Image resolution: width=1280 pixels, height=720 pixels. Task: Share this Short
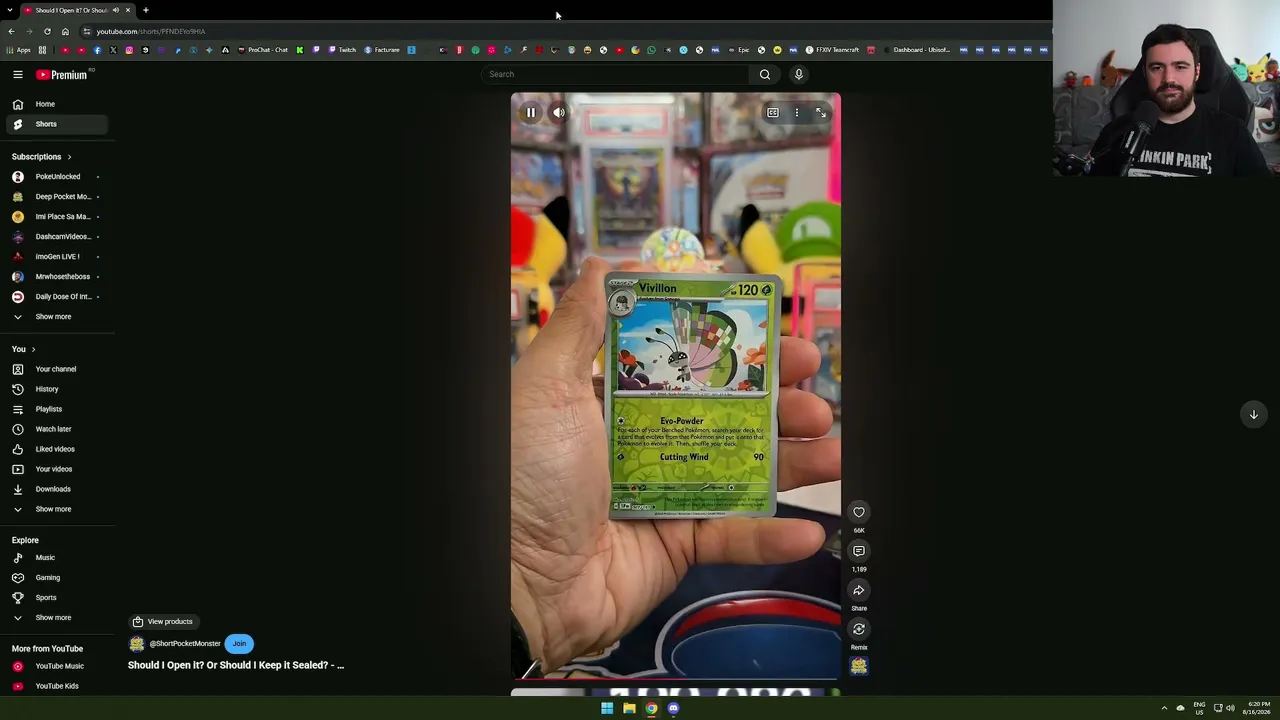coord(859,590)
